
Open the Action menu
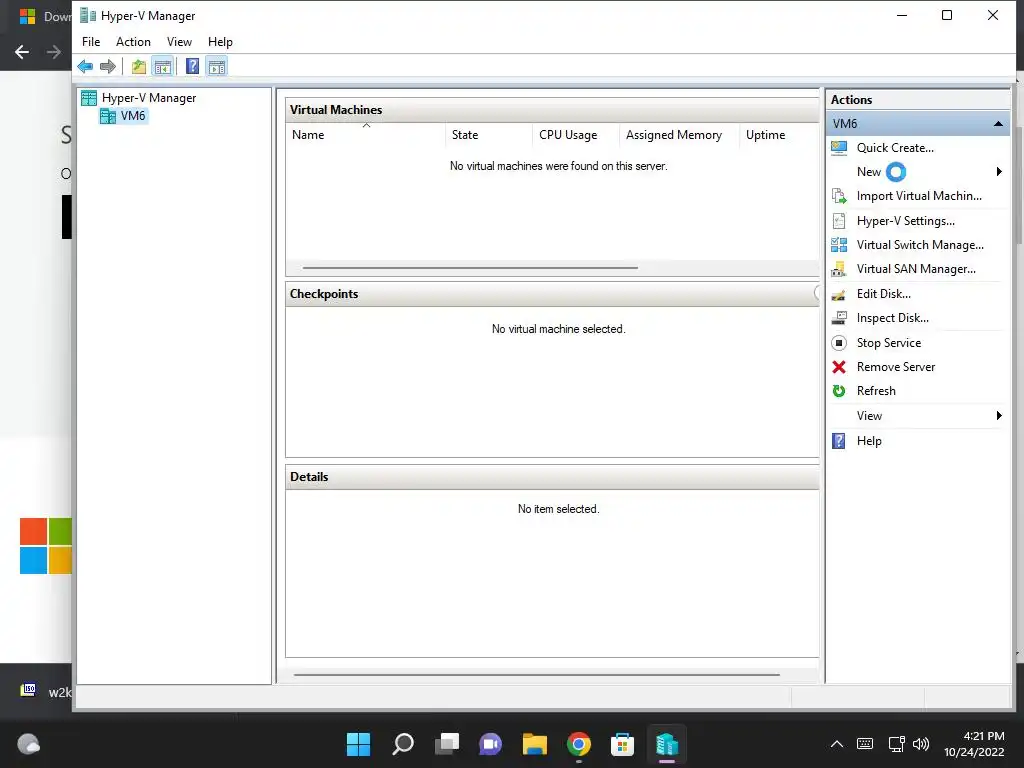pos(133,42)
